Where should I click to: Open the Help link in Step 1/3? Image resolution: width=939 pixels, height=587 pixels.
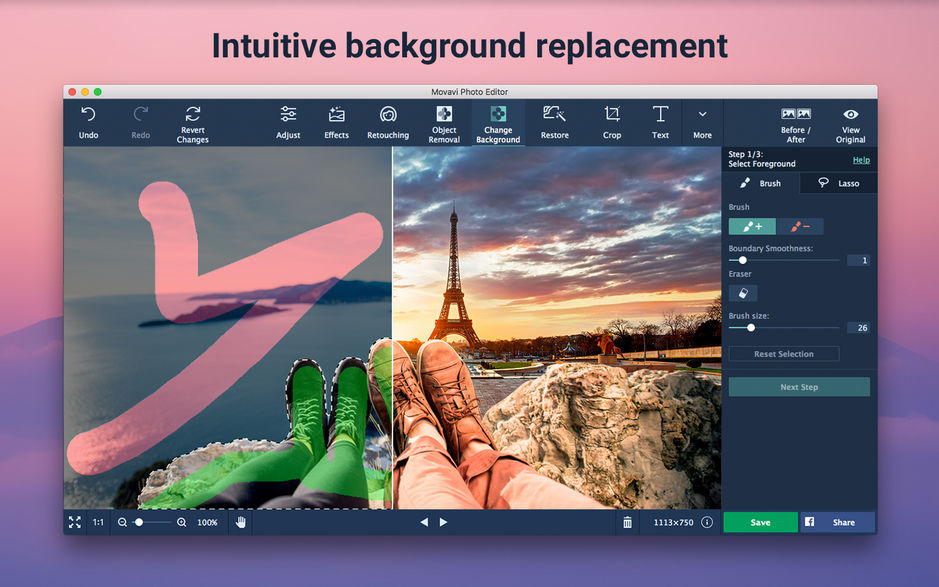pos(861,159)
